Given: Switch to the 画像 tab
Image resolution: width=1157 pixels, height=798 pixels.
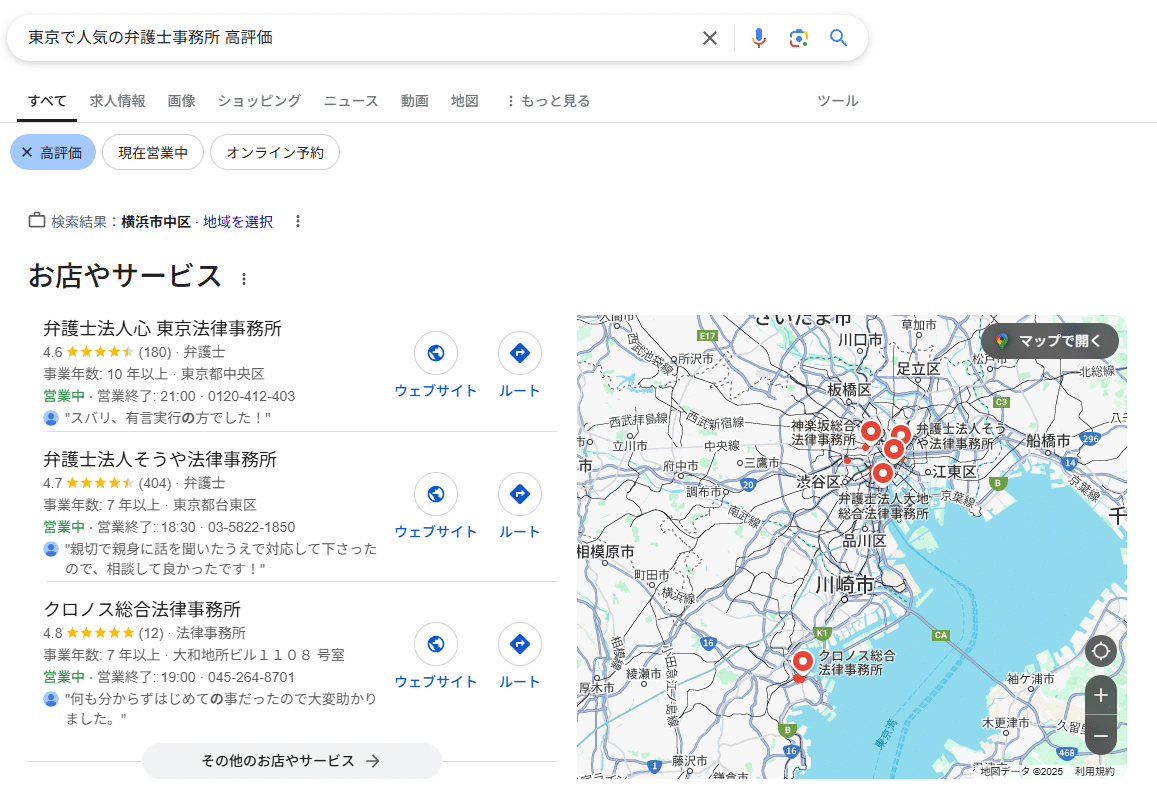Looking at the screenshot, I should tap(181, 101).
